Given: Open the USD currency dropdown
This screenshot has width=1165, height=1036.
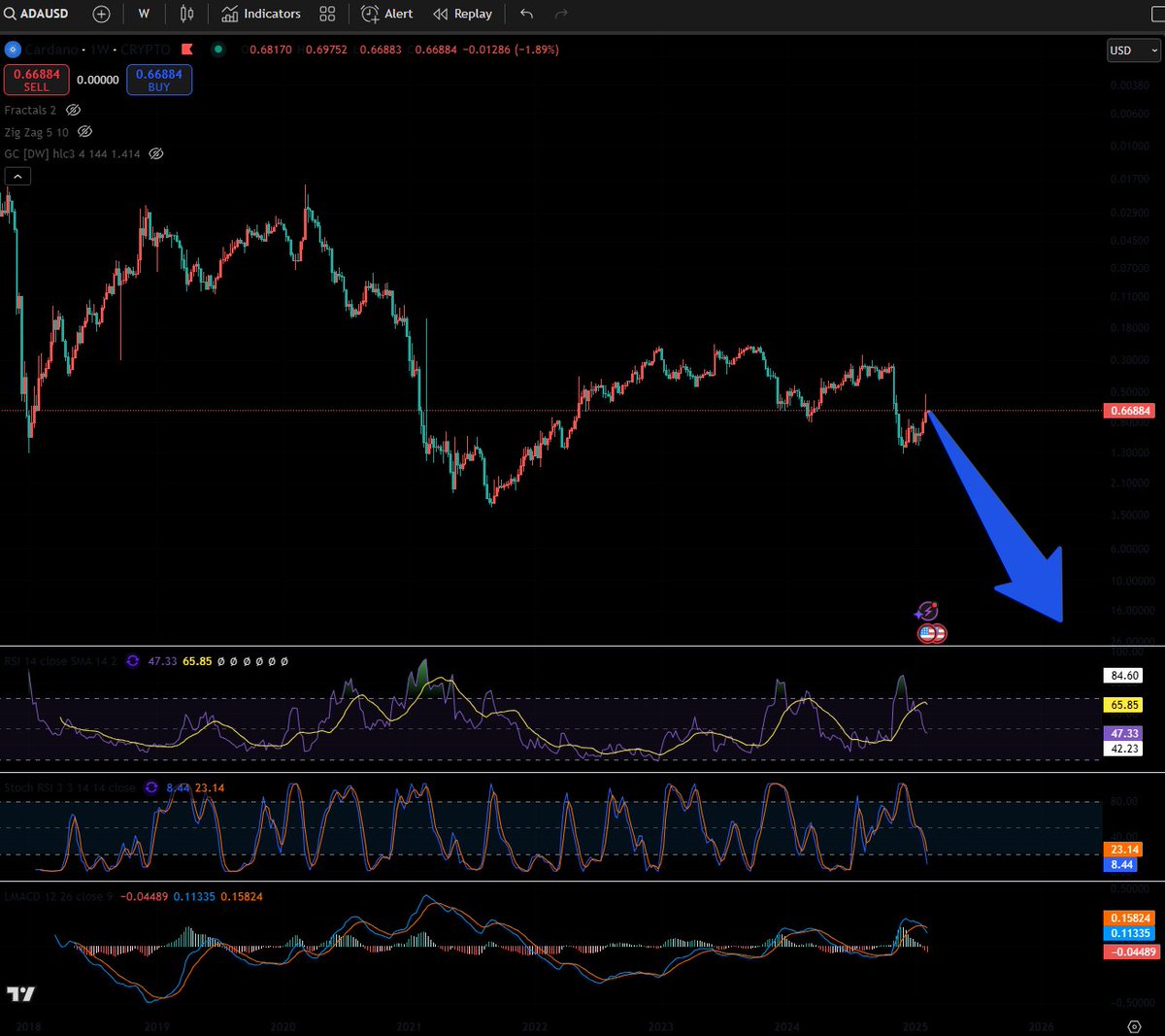Looking at the screenshot, I should pyautogui.click(x=1132, y=50).
